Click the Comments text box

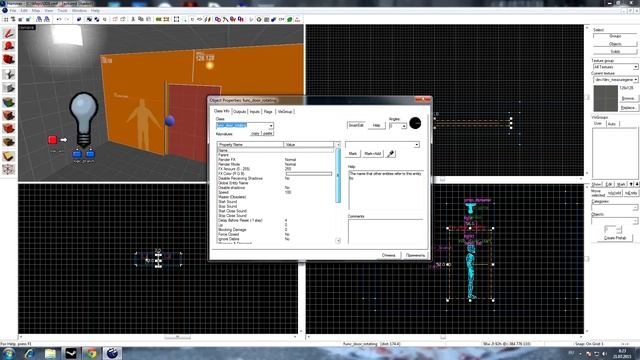click(385, 231)
